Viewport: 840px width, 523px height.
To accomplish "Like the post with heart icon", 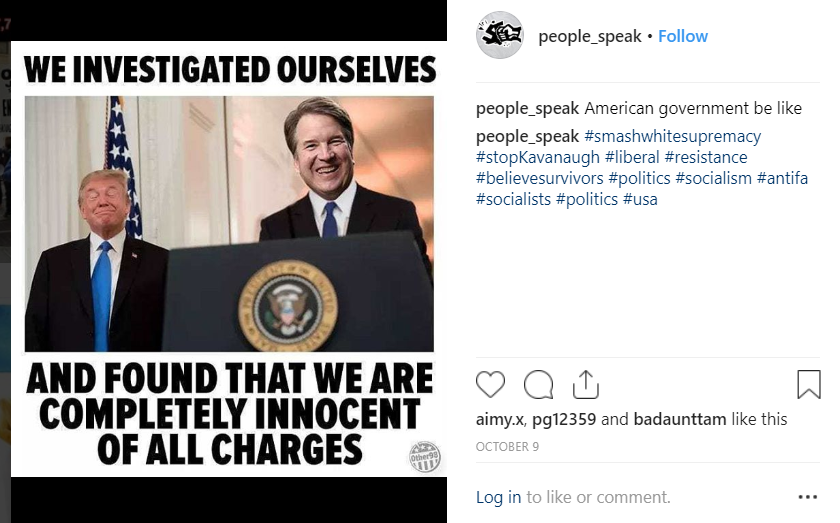I will (490, 385).
